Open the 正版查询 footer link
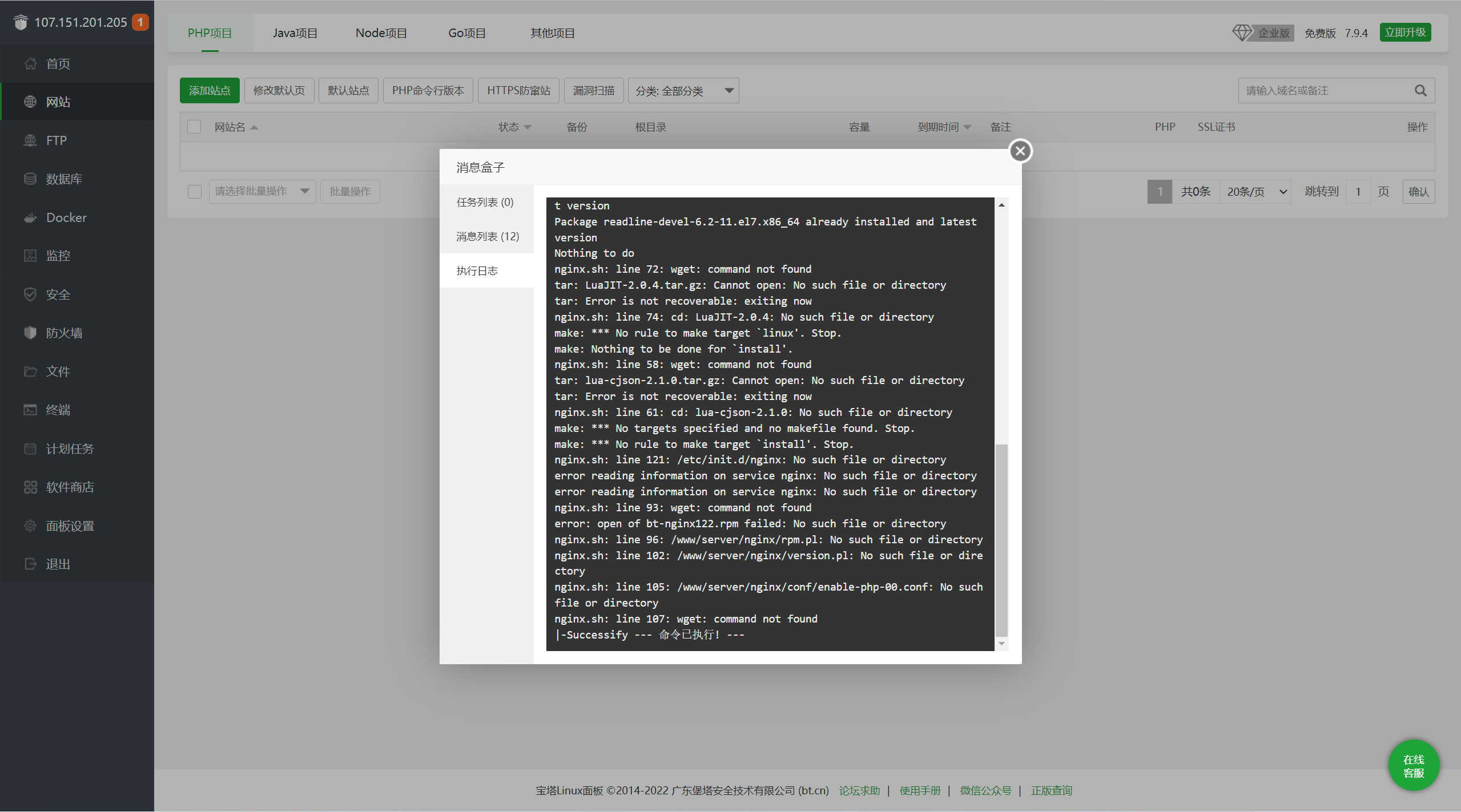The image size is (1461, 812). (1051, 790)
